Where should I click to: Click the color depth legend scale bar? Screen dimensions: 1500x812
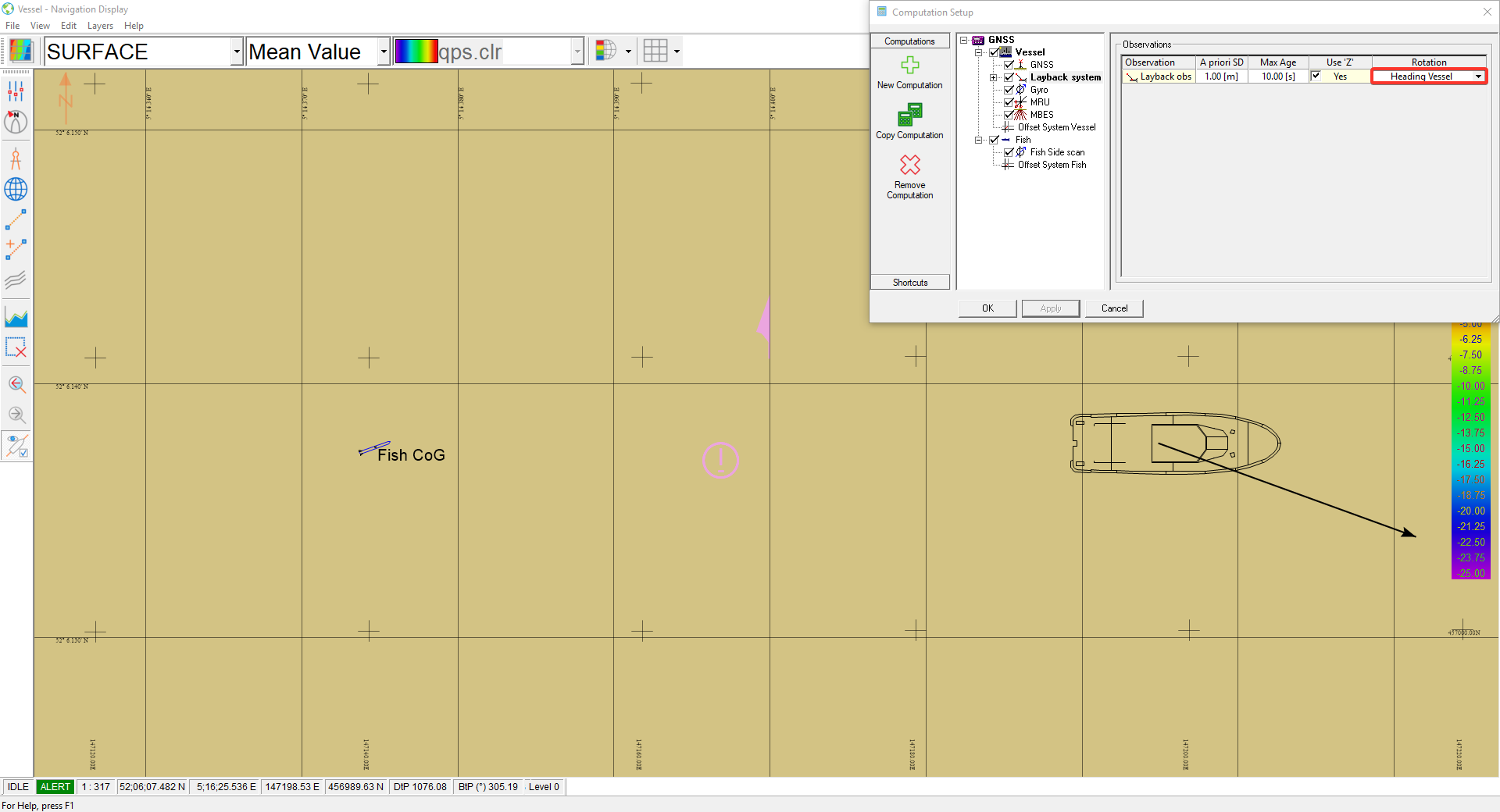click(x=1470, y=451)
